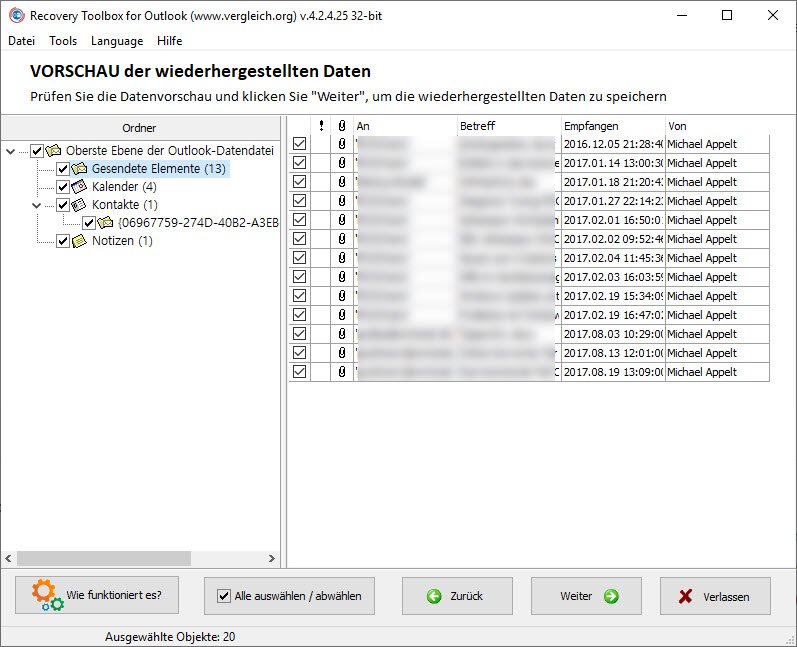This screenshot has width=797, height=647.
Task: Open the Datei menu
Action: (x=21, y=41)
